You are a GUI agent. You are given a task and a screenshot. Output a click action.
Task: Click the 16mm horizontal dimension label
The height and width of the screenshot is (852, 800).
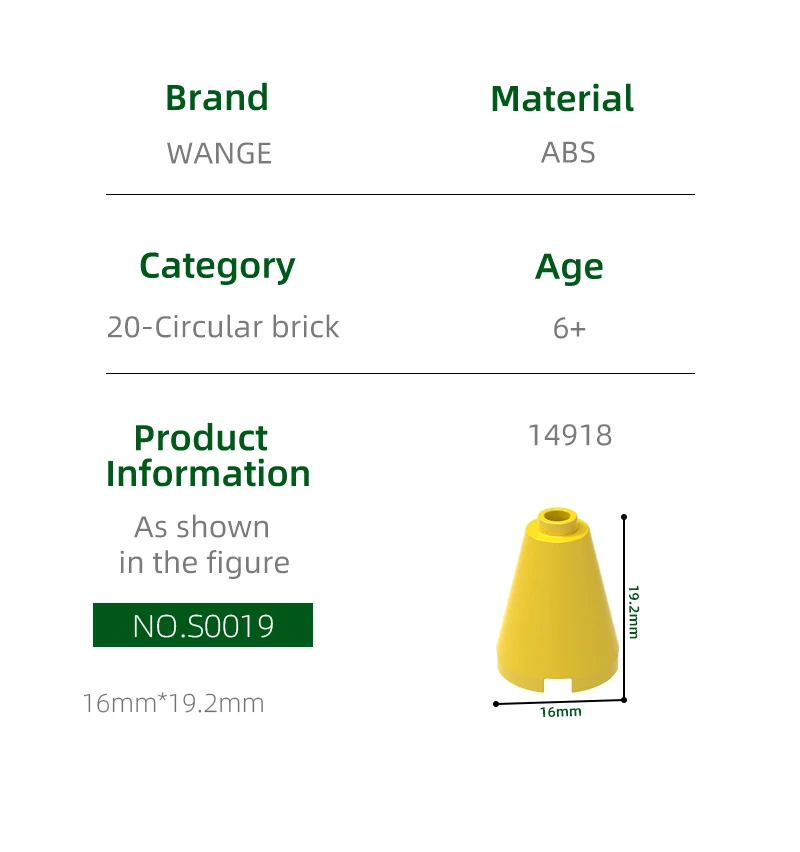(560, 712)
